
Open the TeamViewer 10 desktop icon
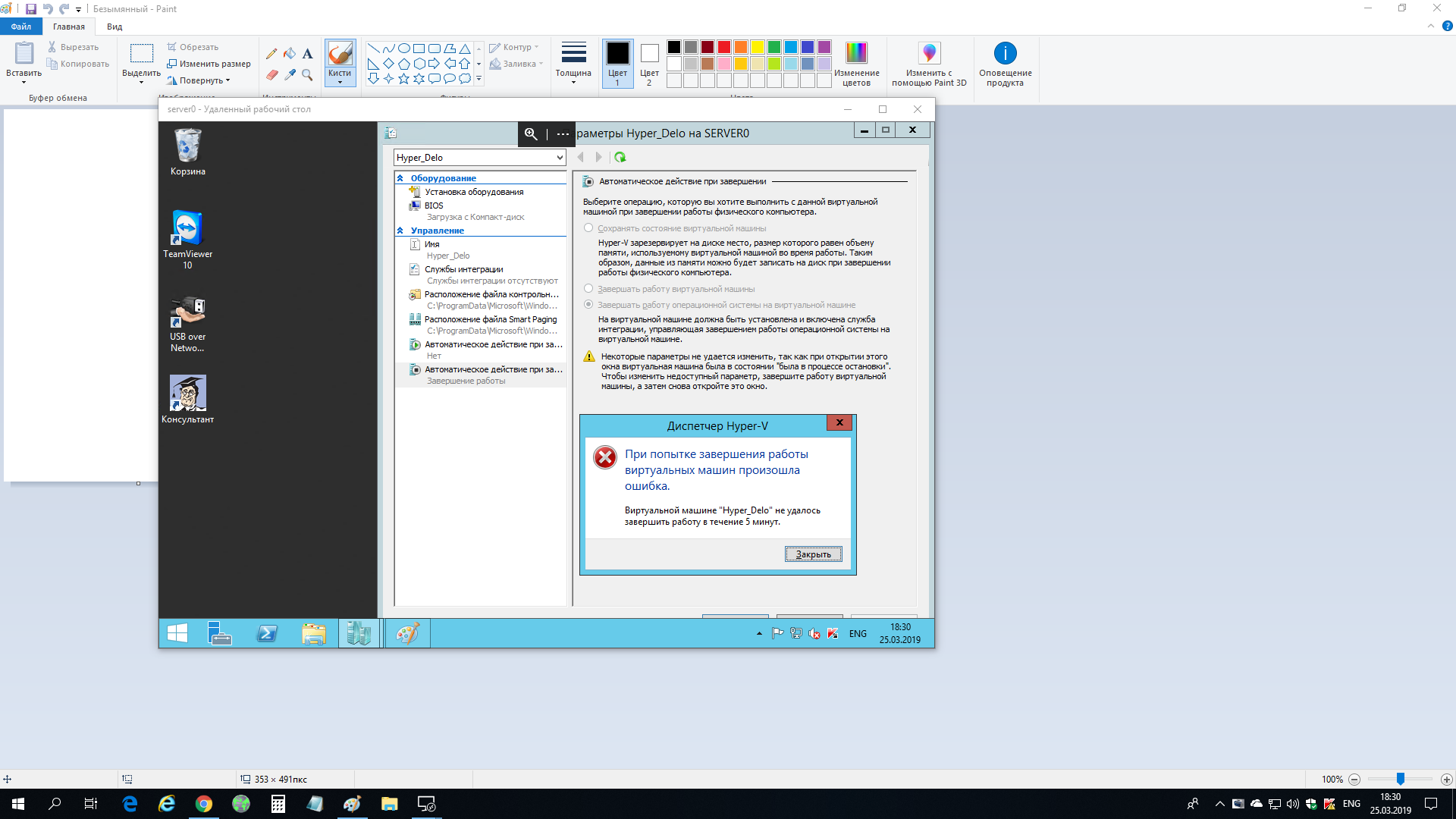[187, 239]
